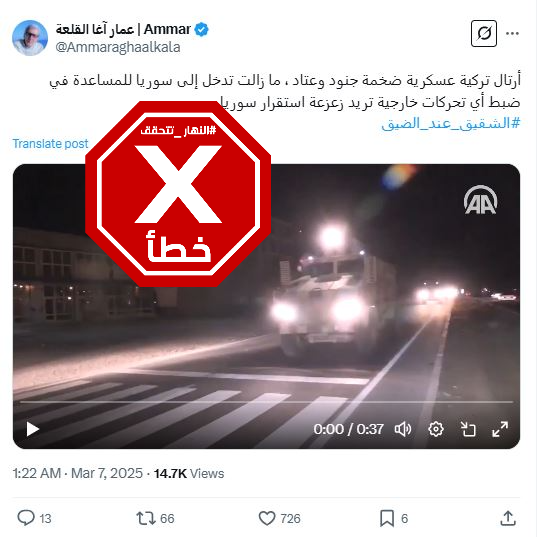
Task: Bookmark the post
Action: (387, 518)
